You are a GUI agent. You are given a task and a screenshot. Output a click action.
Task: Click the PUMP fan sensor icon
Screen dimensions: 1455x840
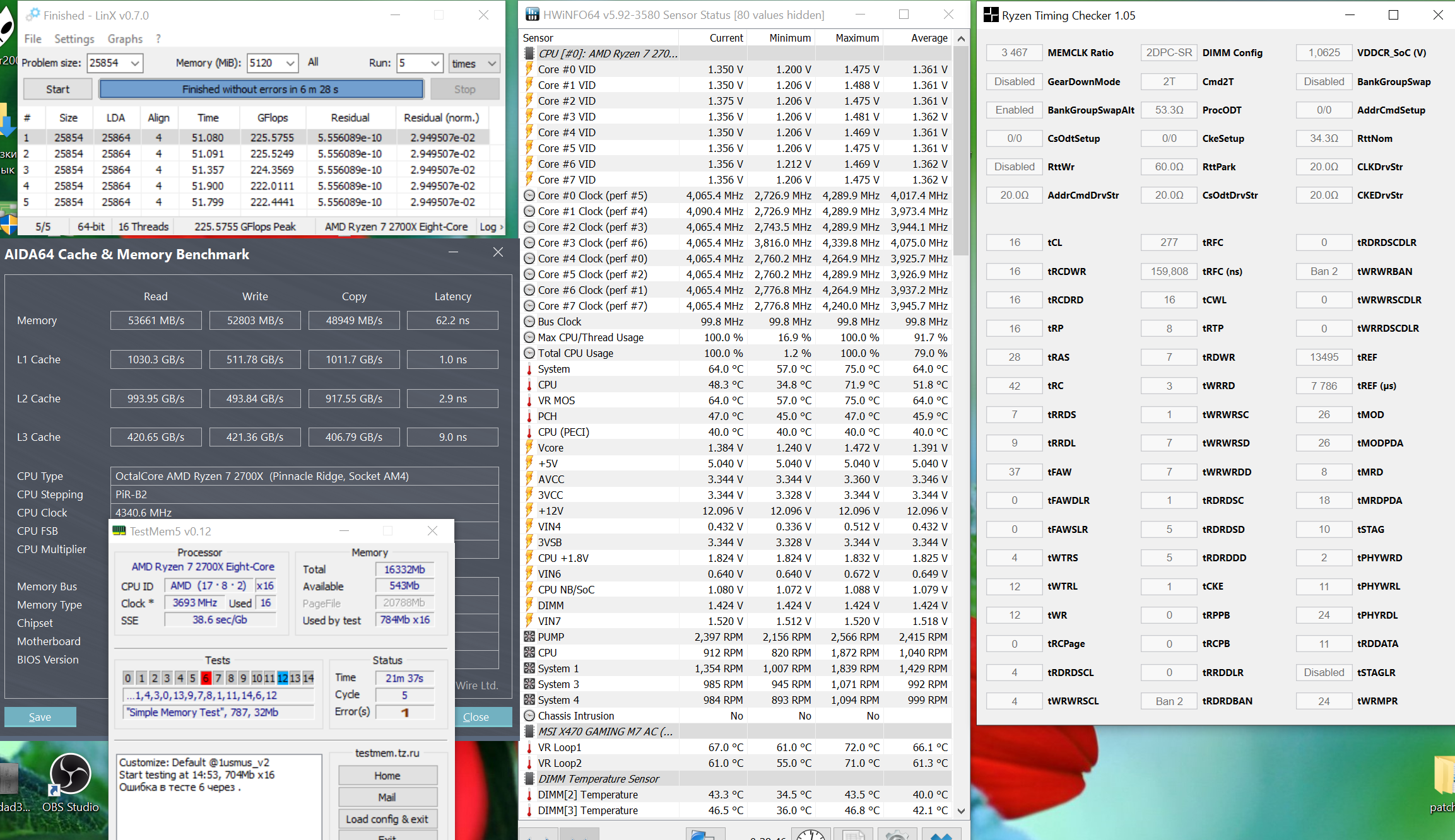click(529, 637)
